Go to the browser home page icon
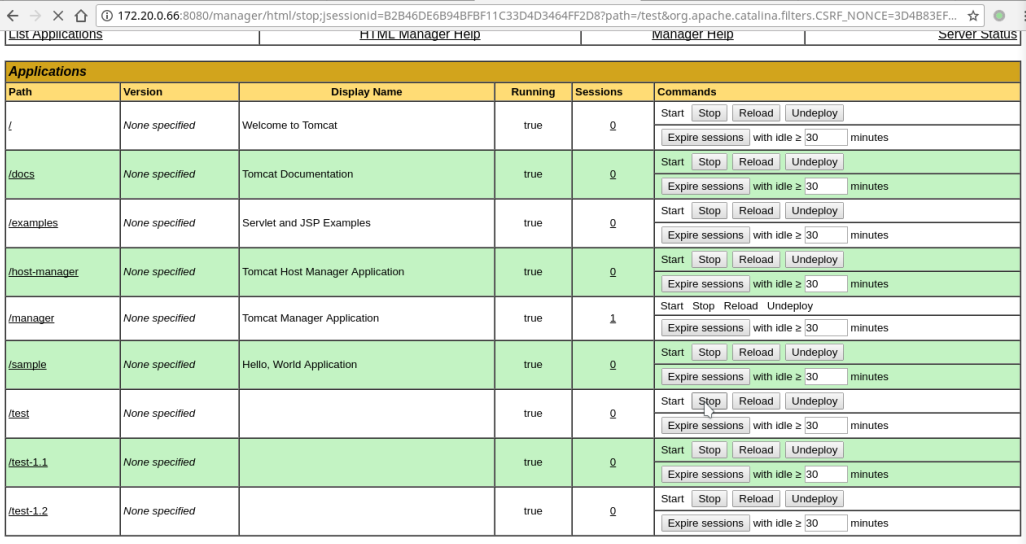 [80, 16]
